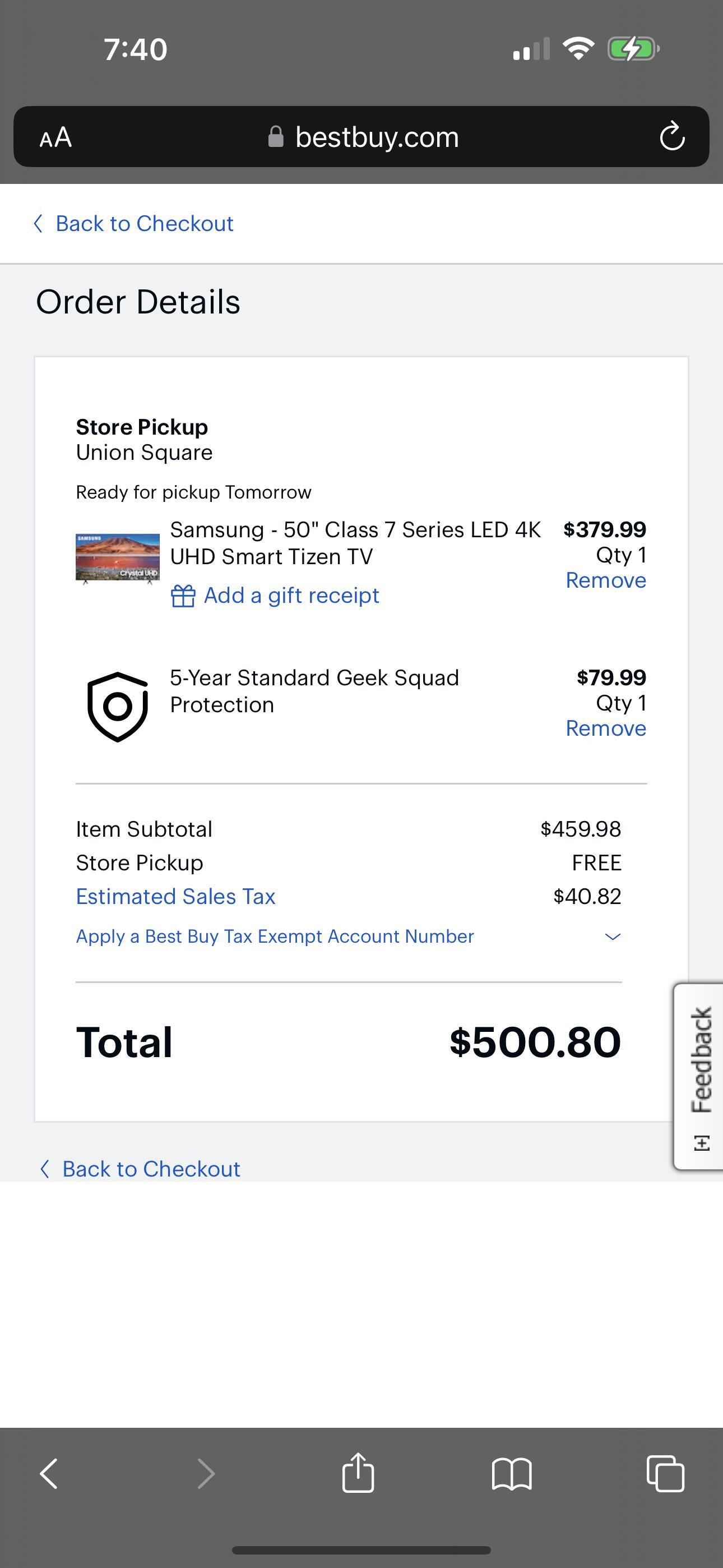Open the AA text size menu
Screen dimensions: 723x1568
[x=55, y=137]
